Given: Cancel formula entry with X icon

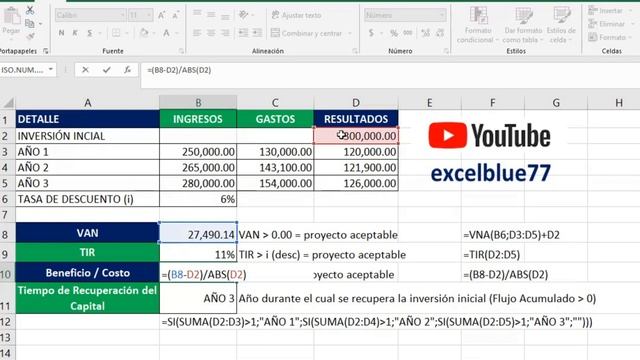Looking at the screenshot, I should click(x=85, y=70).
